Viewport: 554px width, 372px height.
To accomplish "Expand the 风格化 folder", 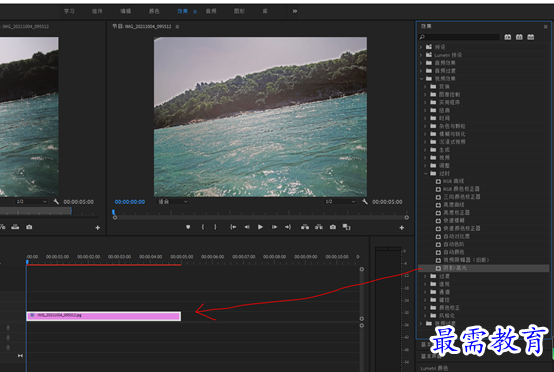I will (x=425, y=315).
